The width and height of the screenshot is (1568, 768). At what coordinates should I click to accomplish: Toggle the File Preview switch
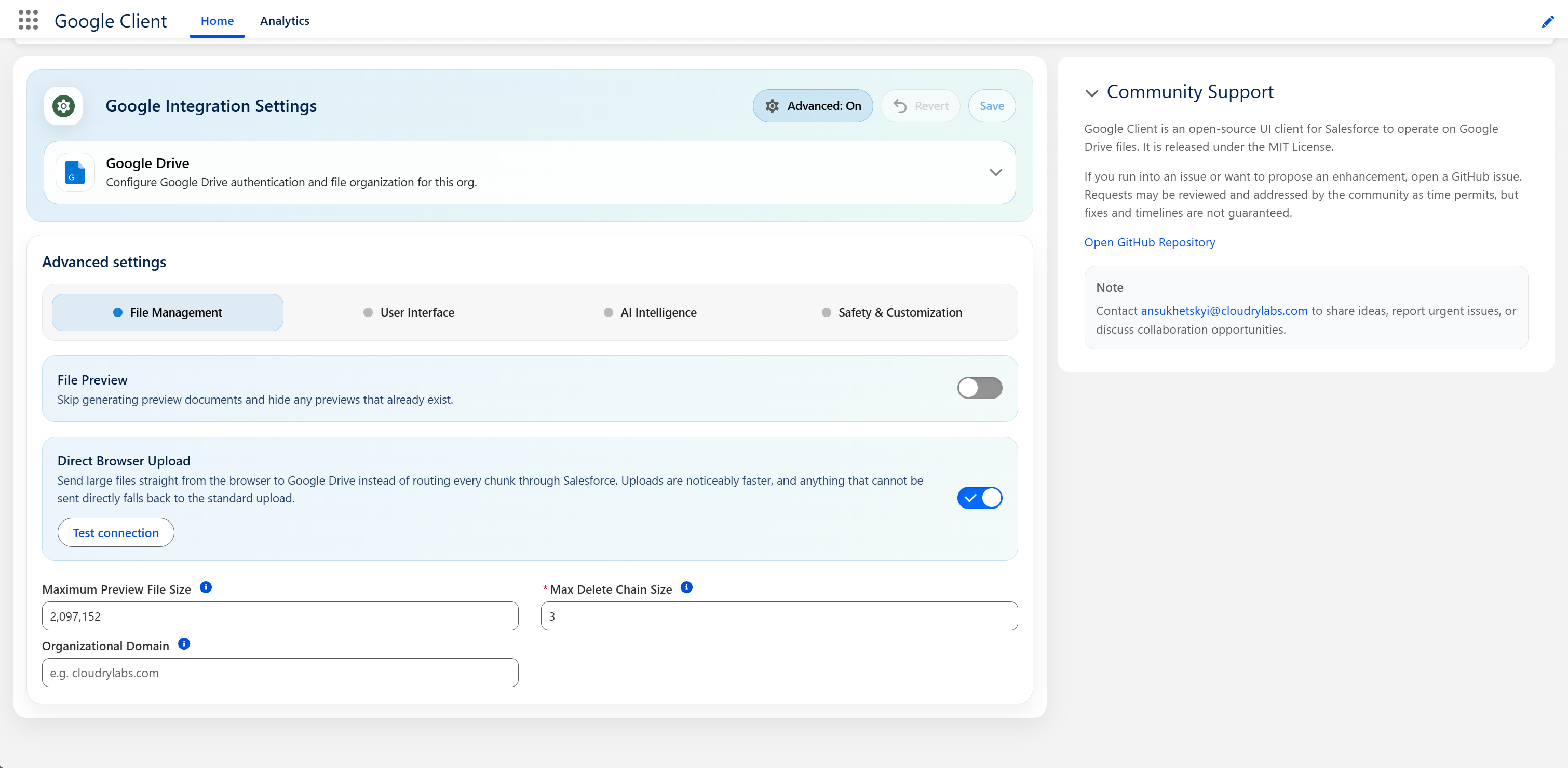979,388
